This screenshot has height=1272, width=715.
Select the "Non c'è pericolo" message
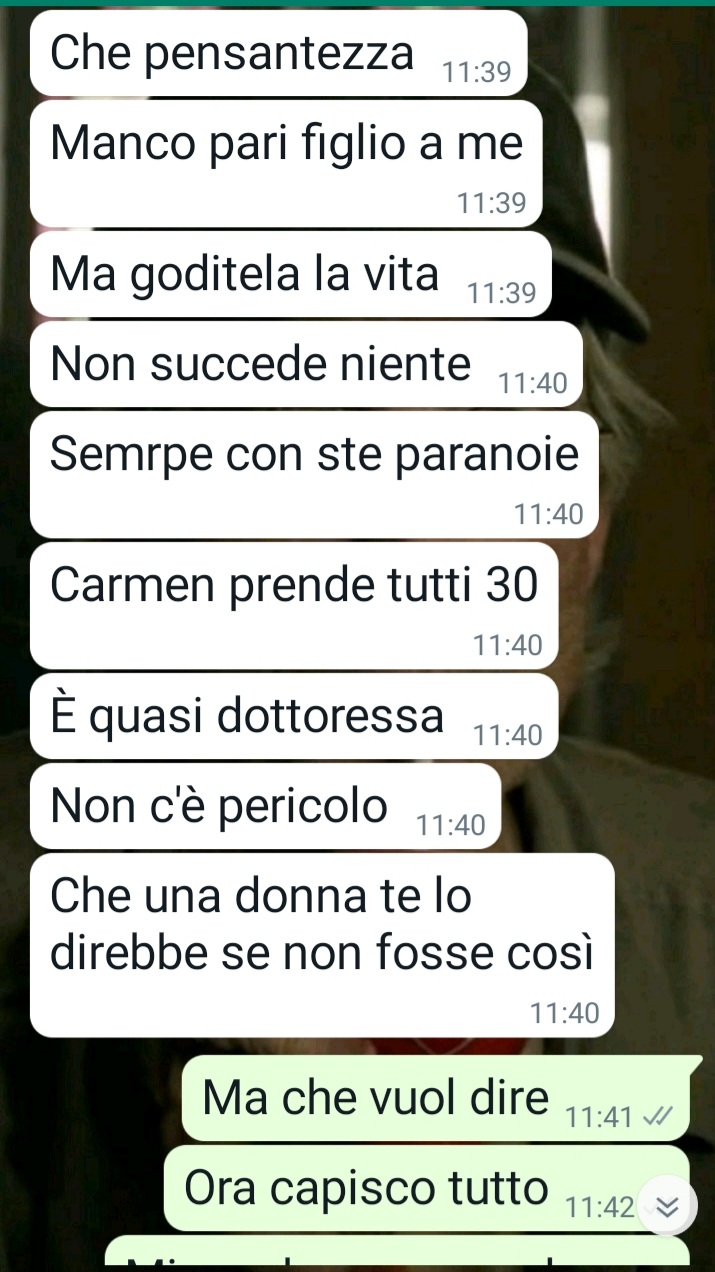(x=266, y=806)
